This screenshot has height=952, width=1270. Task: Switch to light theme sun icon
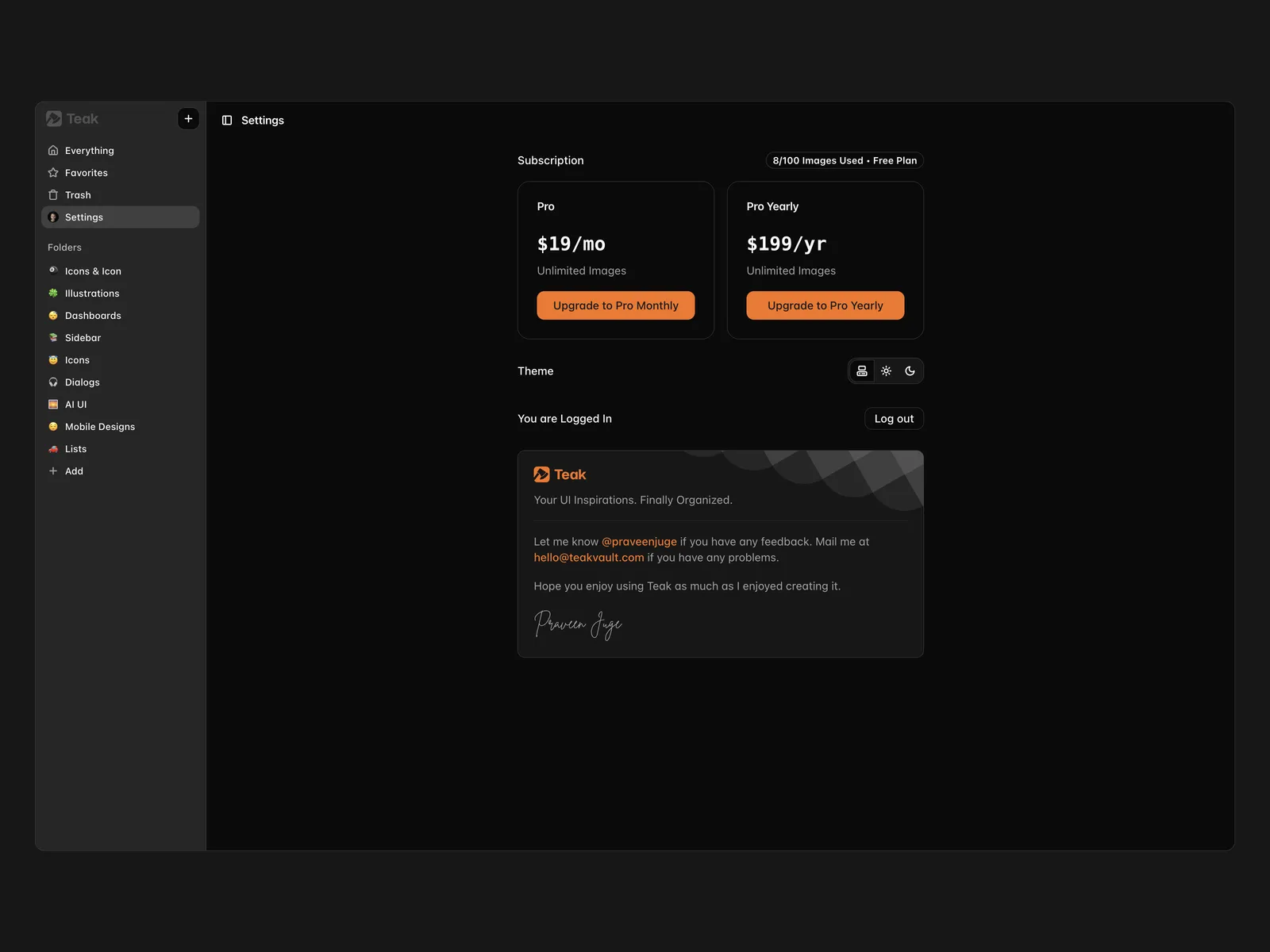(886, 371)
